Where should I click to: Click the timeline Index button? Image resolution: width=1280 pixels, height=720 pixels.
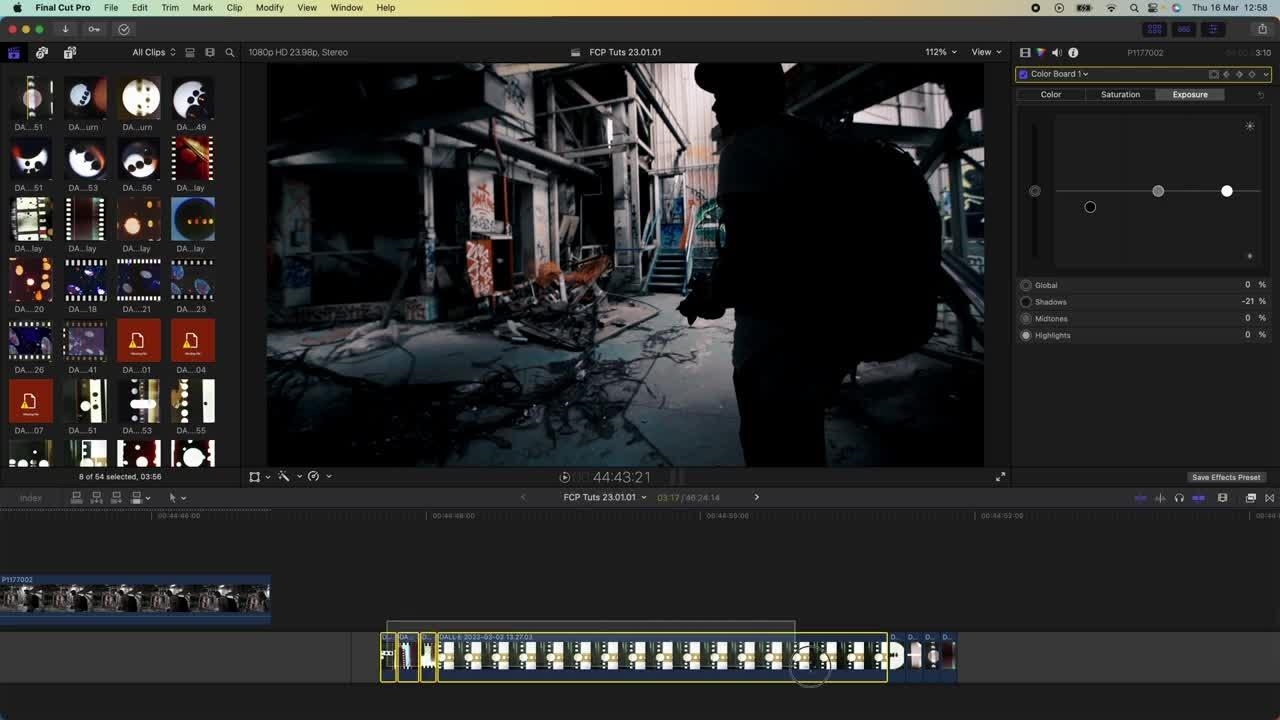click(x=31, y=498)
